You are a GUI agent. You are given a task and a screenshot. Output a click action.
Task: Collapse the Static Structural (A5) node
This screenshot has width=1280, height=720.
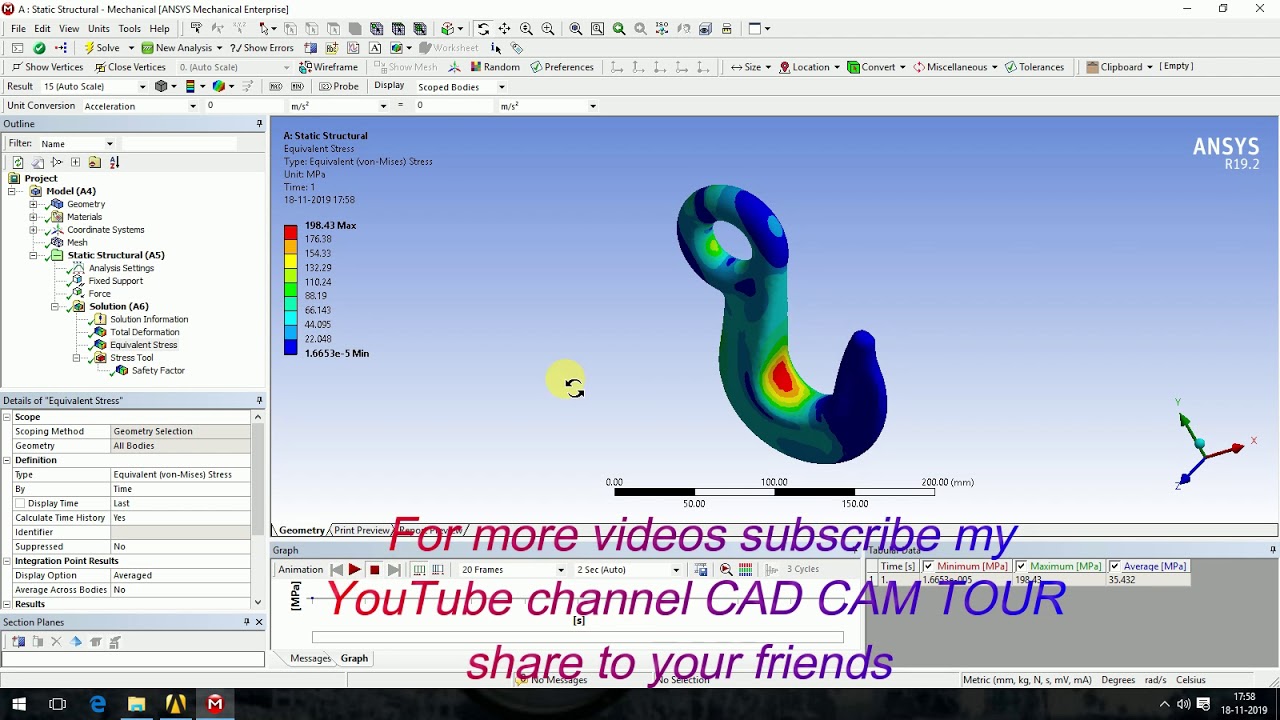click(33, 255)
